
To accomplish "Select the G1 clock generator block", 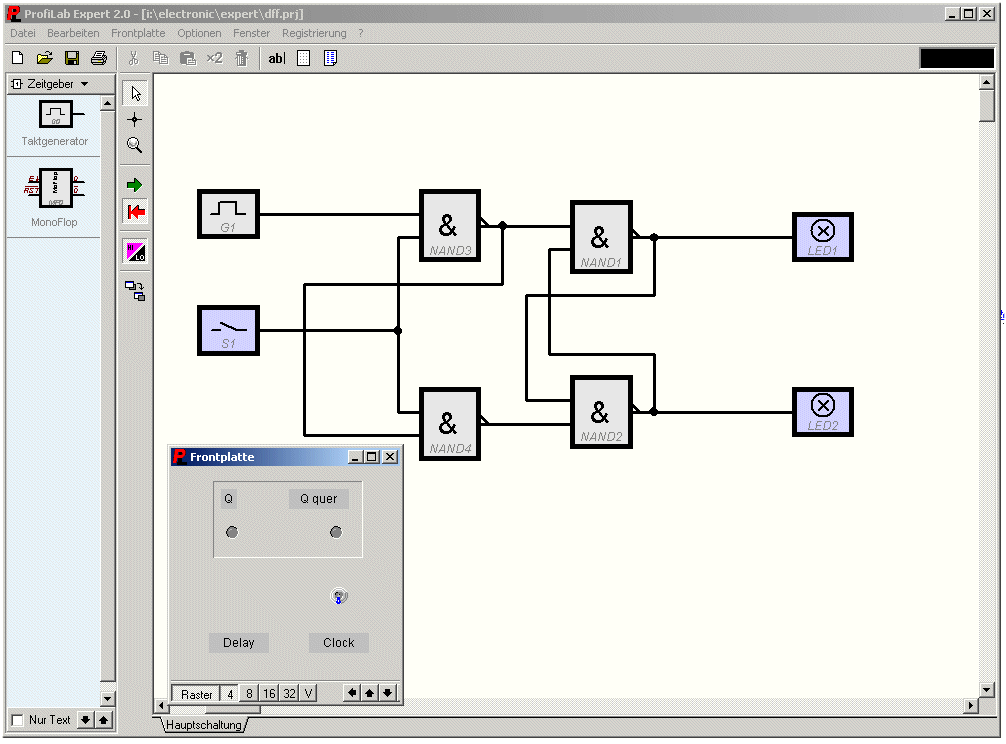I will (x=228, y=214).
